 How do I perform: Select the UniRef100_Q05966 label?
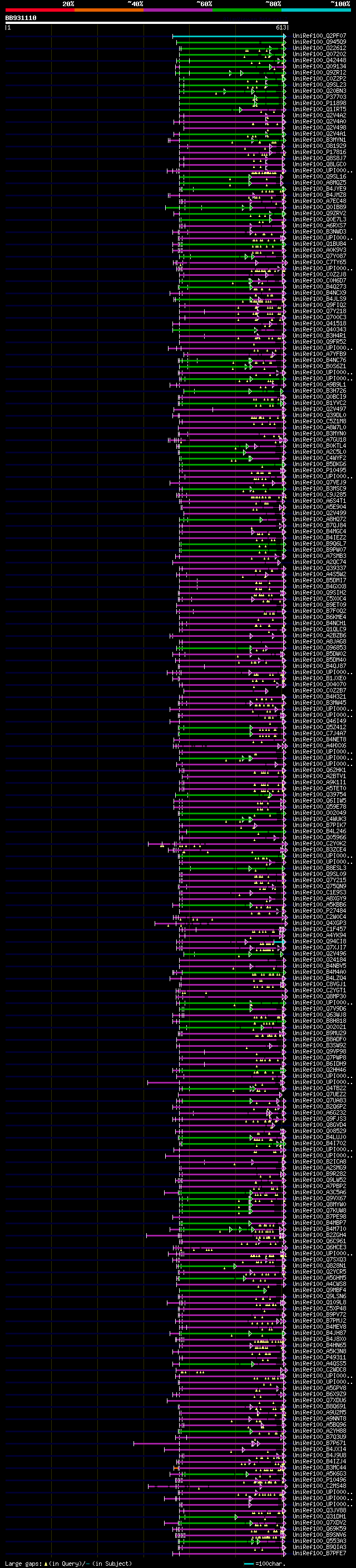319,838
